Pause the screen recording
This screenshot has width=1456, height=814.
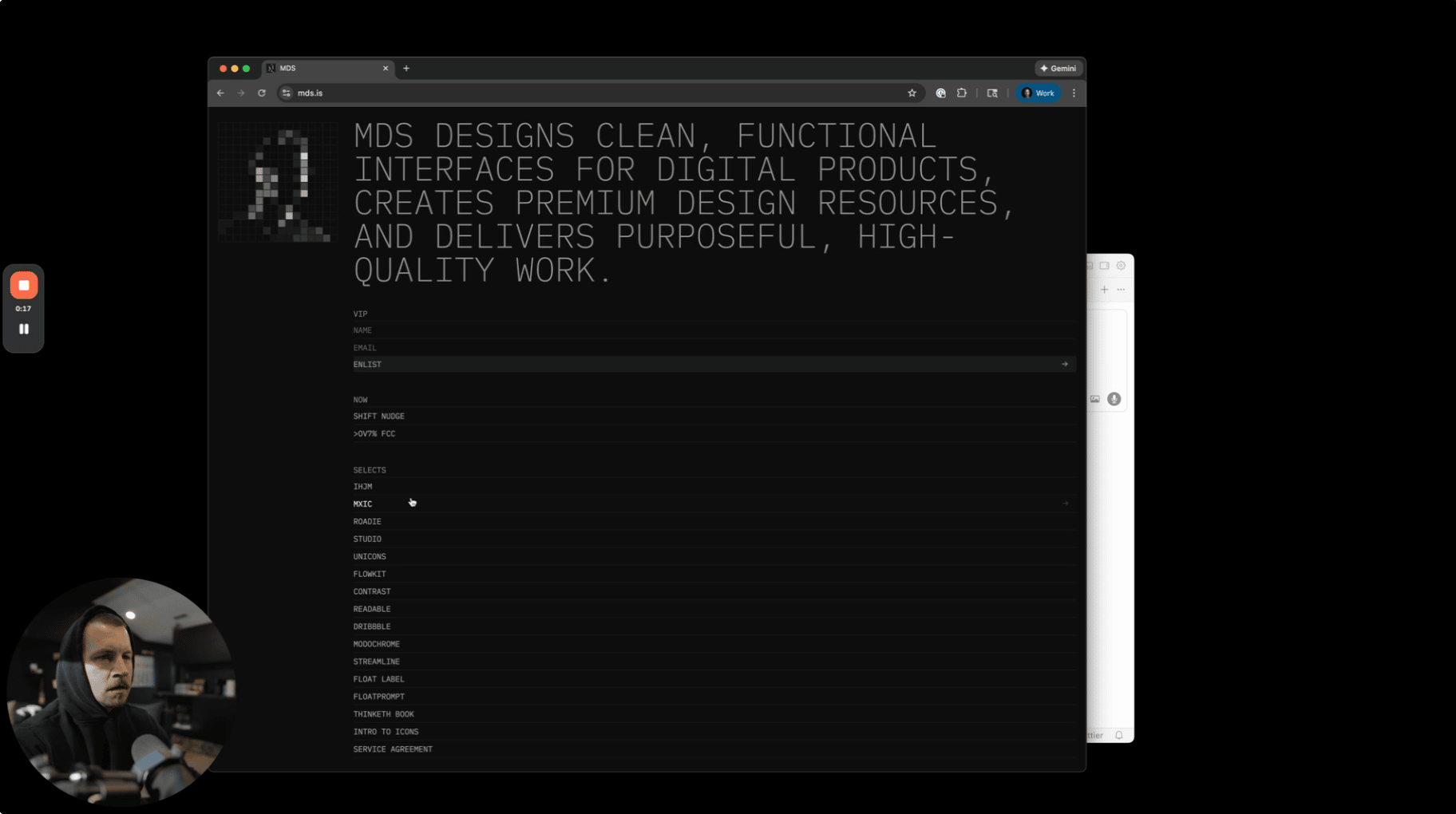pos(24,329)
